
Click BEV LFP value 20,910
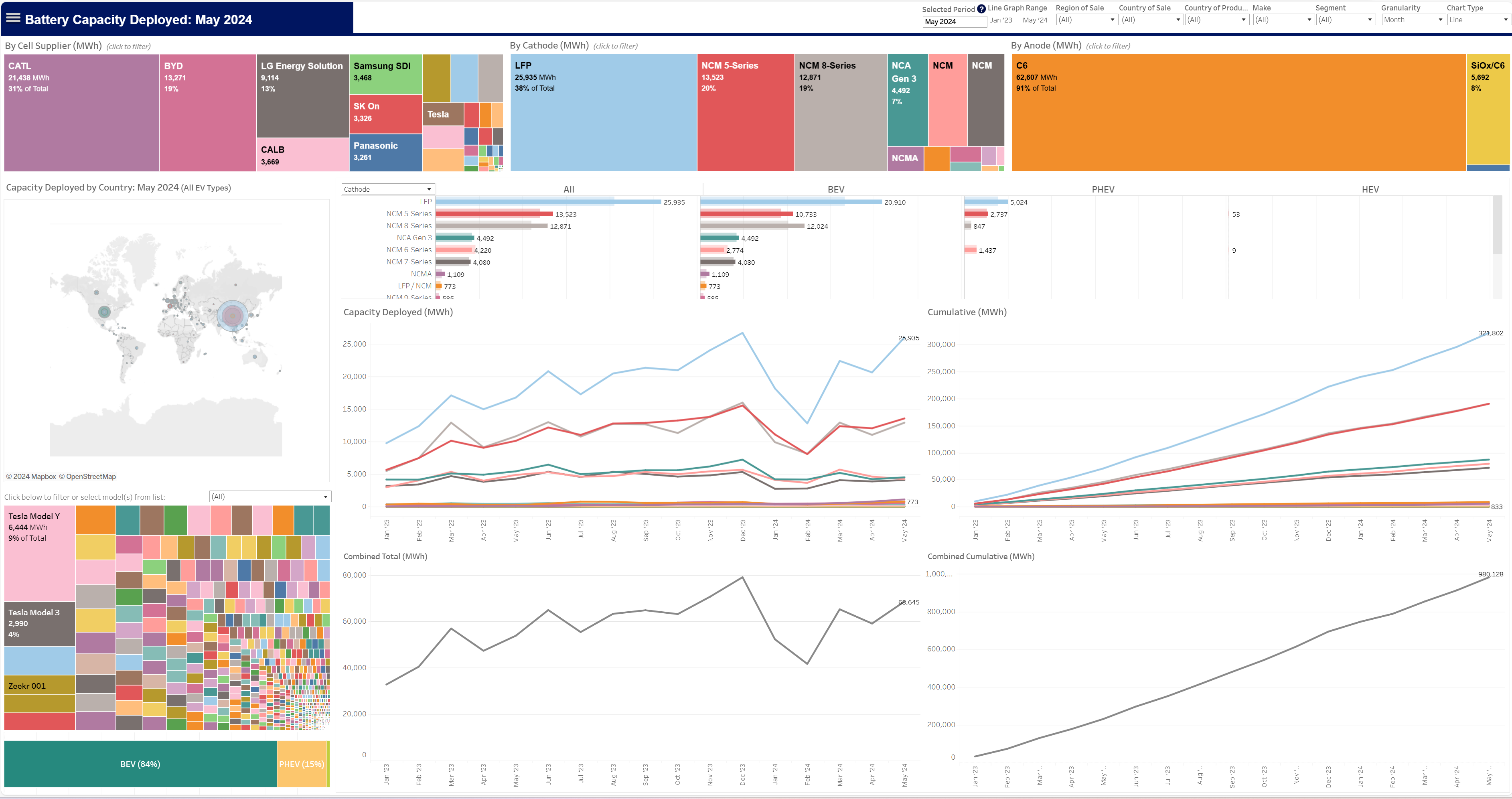pos(894,202)
